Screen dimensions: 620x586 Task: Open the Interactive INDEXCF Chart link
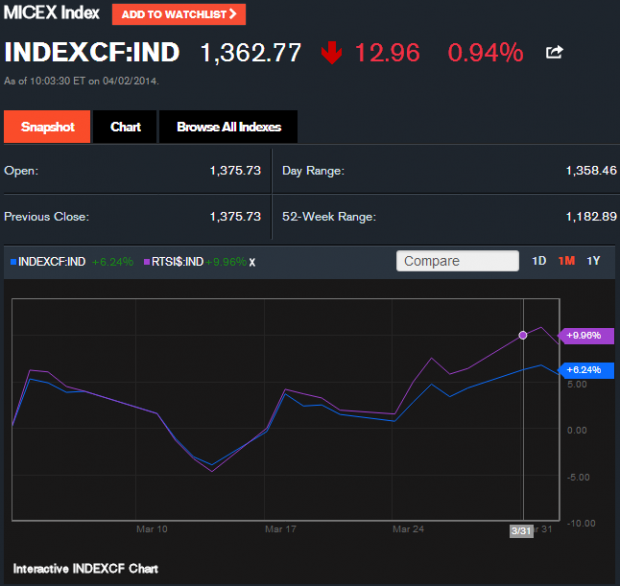click(x=85, y=568)
